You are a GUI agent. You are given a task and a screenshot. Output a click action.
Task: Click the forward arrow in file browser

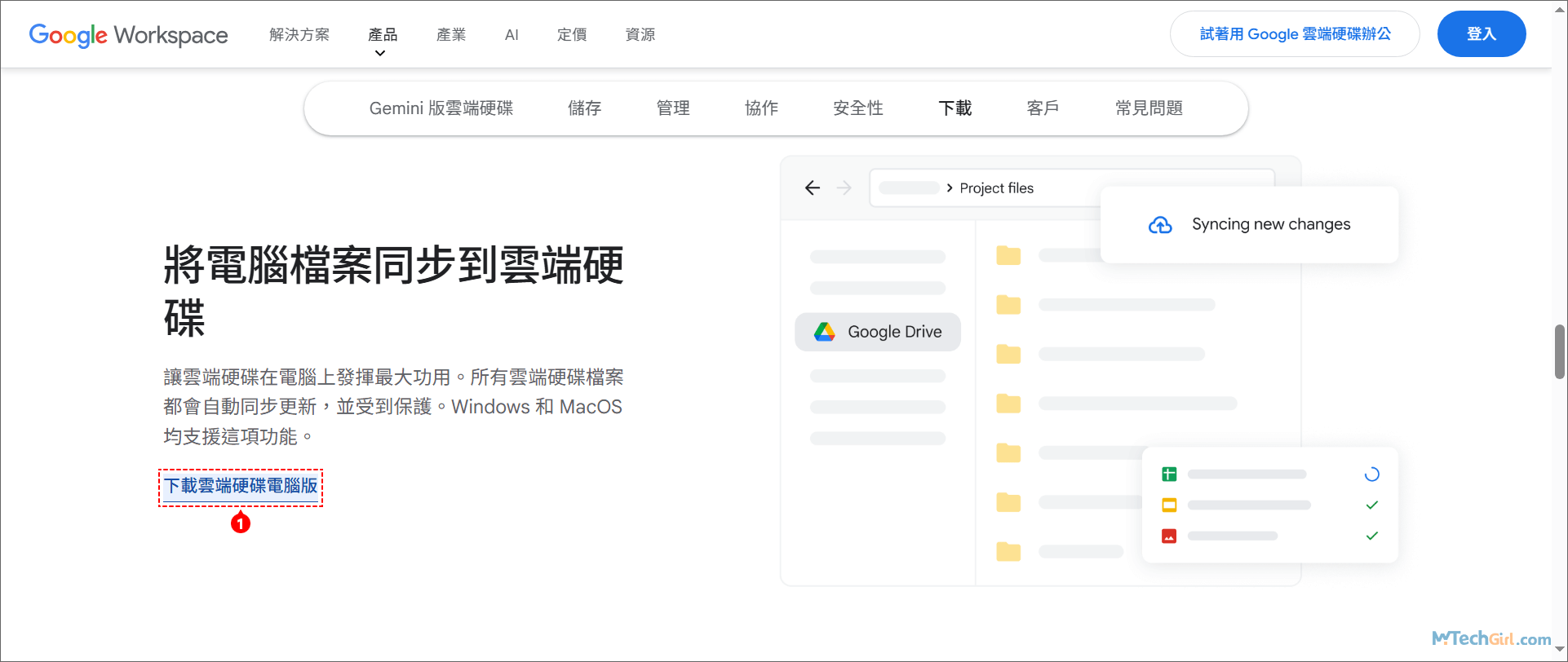[844, 188]
